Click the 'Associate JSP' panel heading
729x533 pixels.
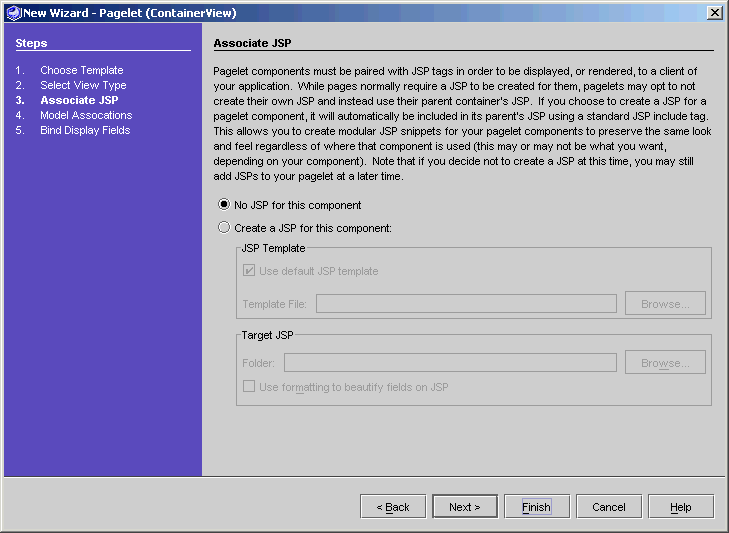click(x=252, y=43)
